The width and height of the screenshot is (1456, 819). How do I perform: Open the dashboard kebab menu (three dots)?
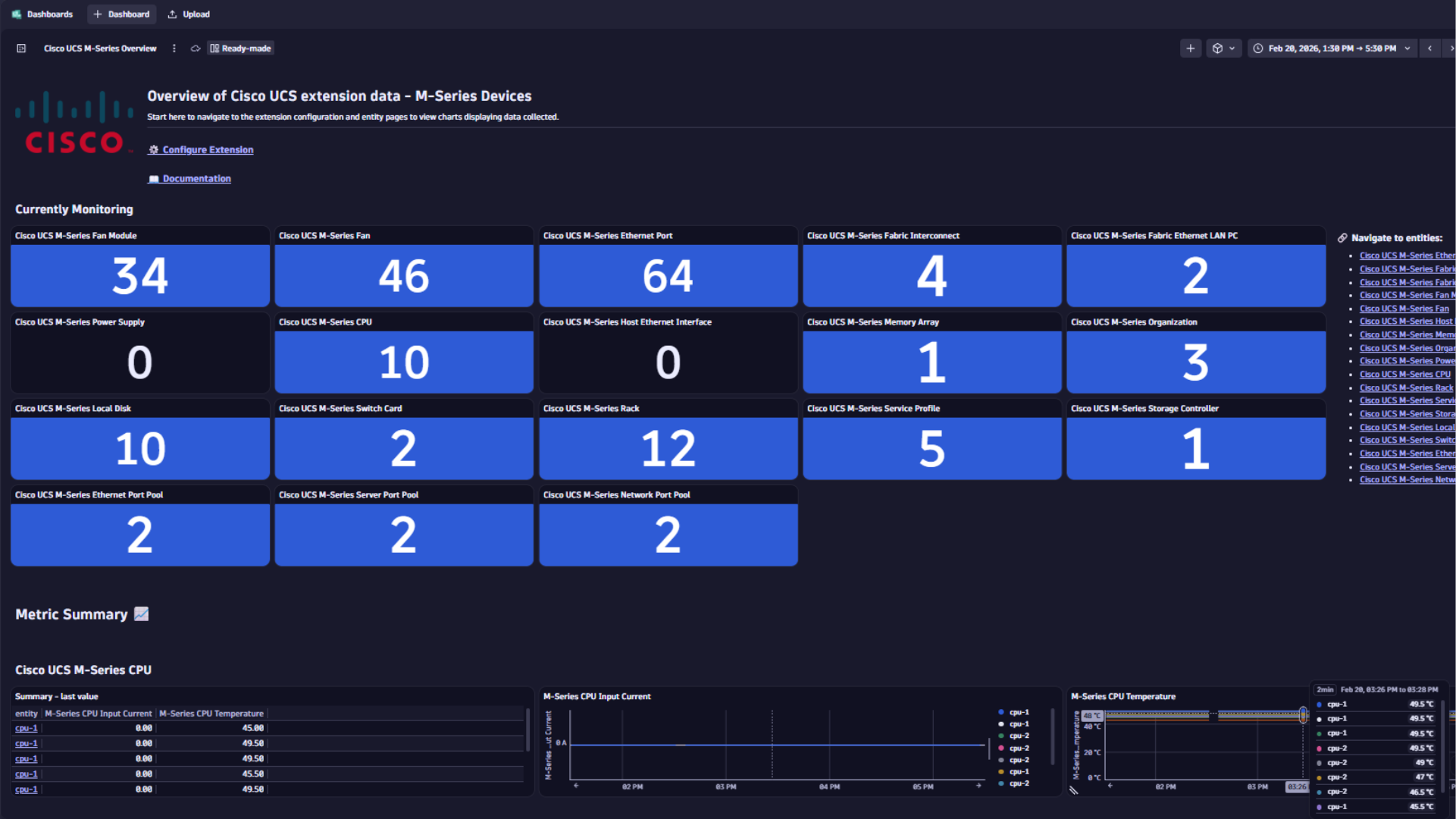pos(174,48)
